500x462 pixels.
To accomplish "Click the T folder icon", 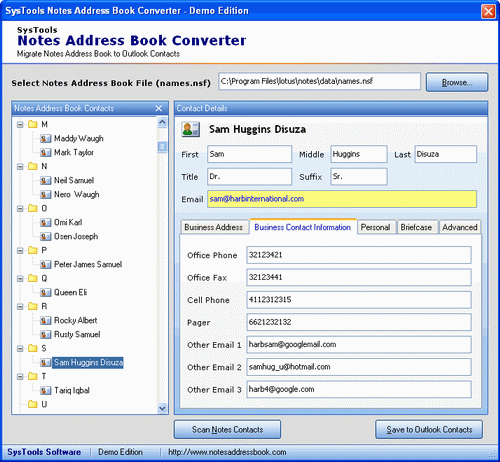I will click(33, 376).
